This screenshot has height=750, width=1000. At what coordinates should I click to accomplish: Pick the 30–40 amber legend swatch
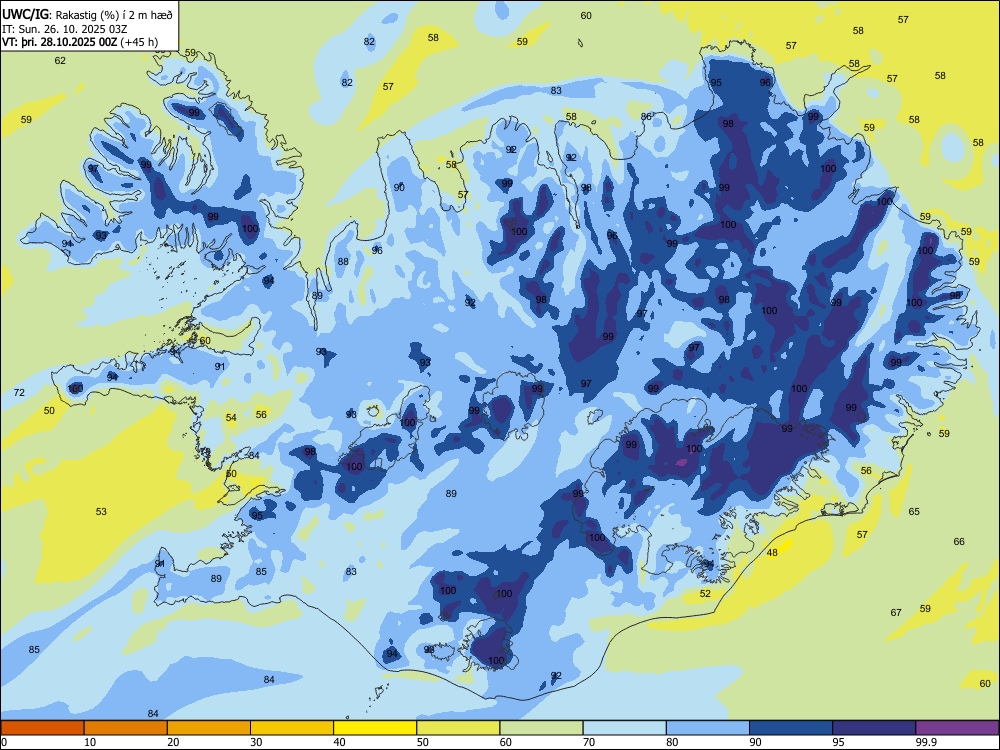pos(292,728)
